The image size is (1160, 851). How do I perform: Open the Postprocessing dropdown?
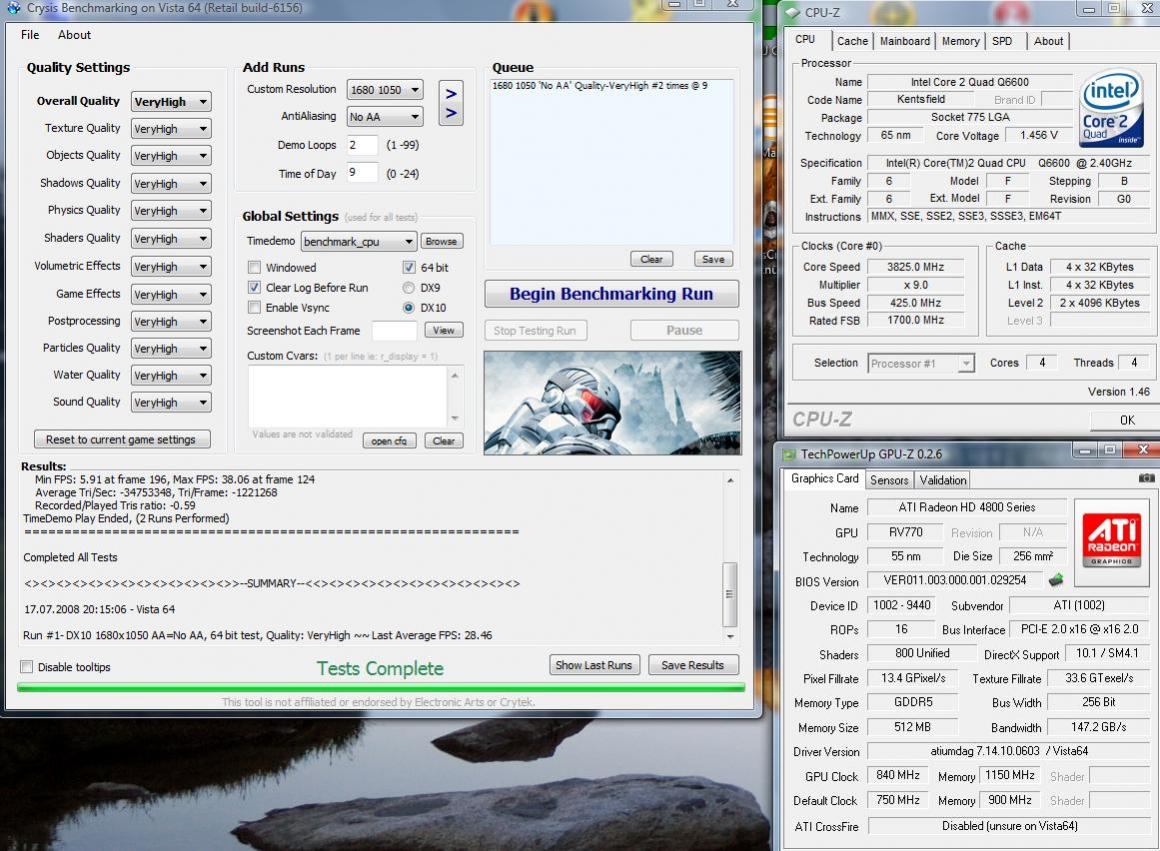[171, 321]
